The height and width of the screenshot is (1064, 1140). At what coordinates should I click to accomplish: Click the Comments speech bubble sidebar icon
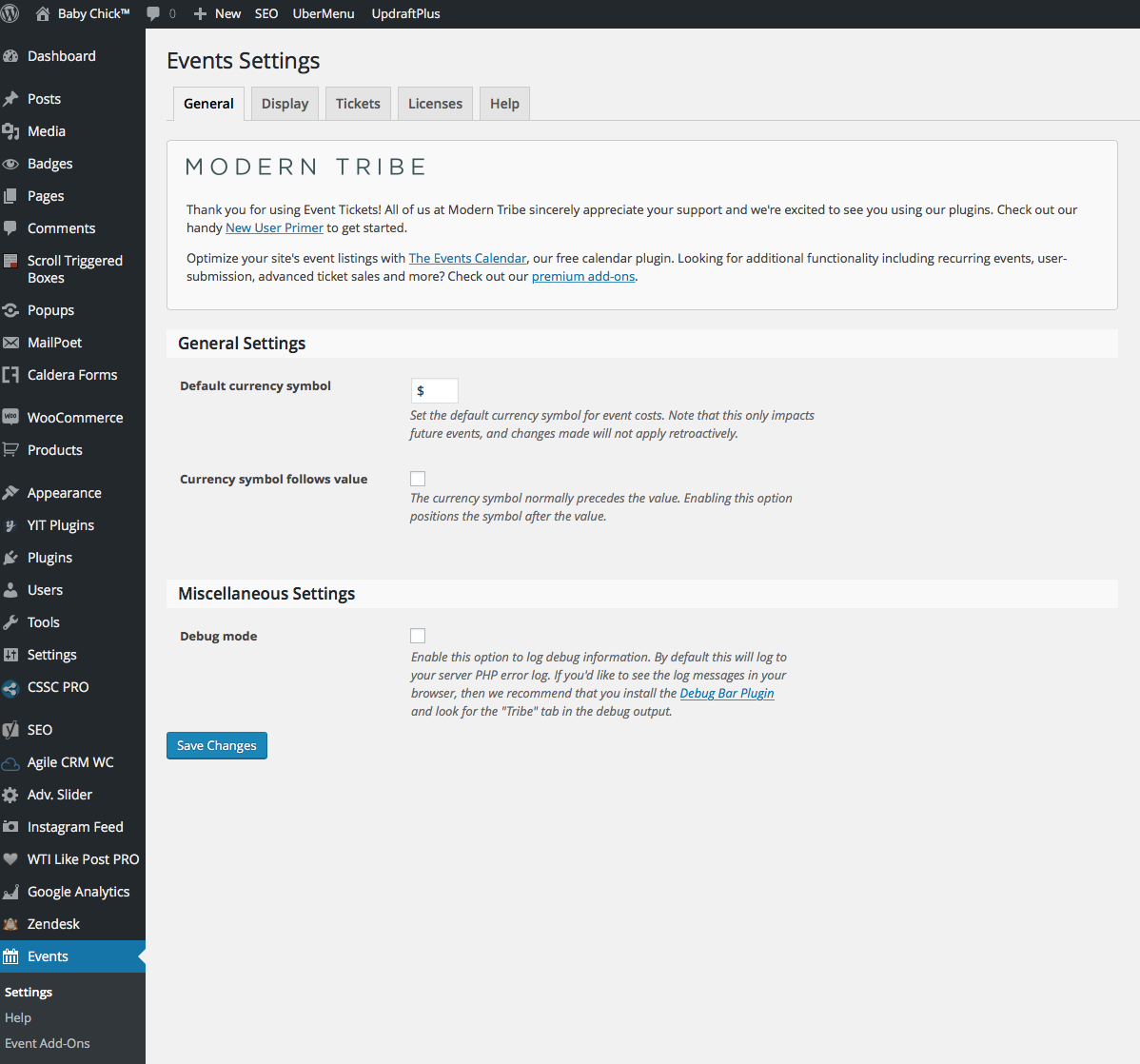10,228
